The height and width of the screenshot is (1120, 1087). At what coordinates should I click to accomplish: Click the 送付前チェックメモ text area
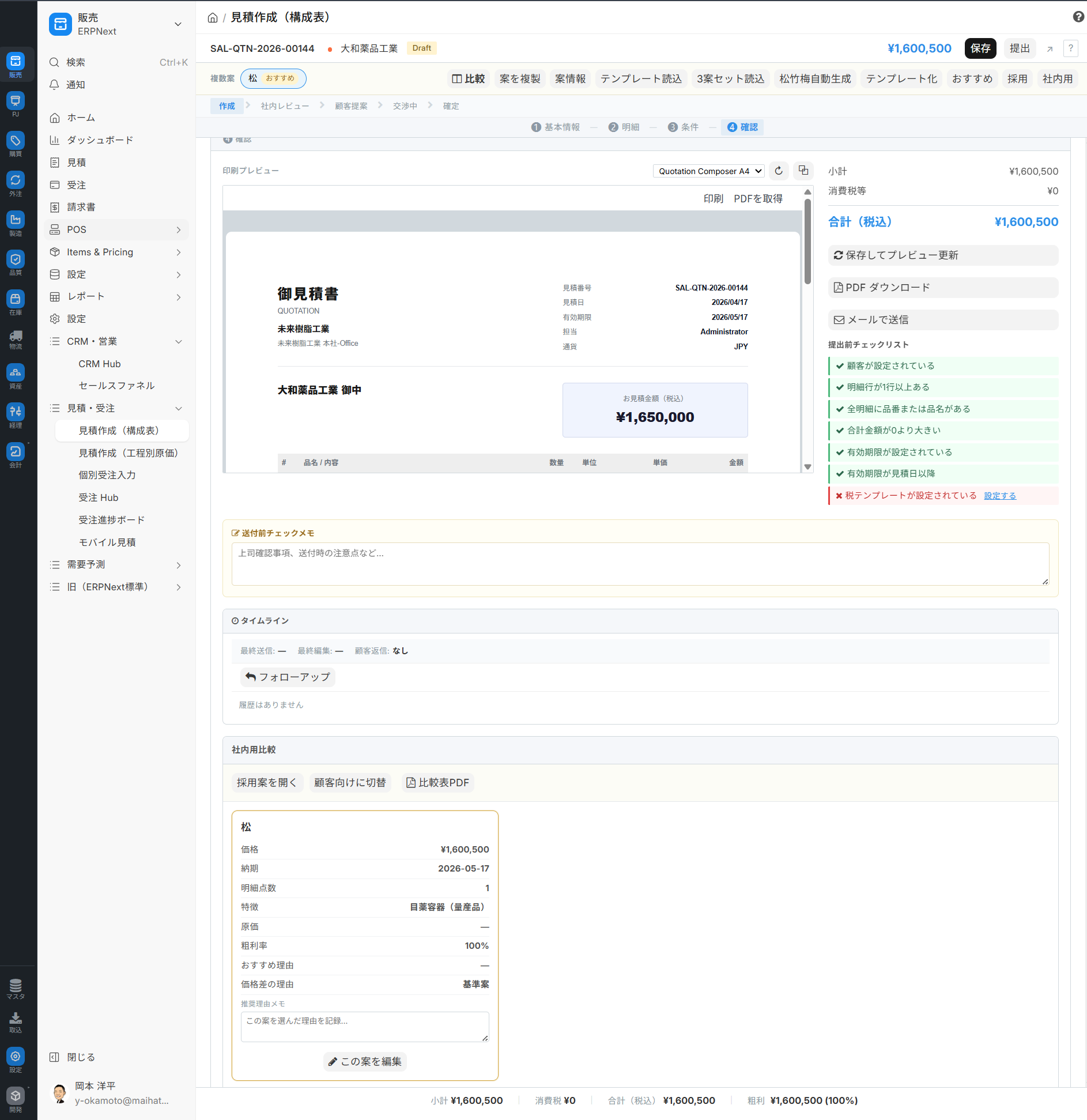click(640, 564)
